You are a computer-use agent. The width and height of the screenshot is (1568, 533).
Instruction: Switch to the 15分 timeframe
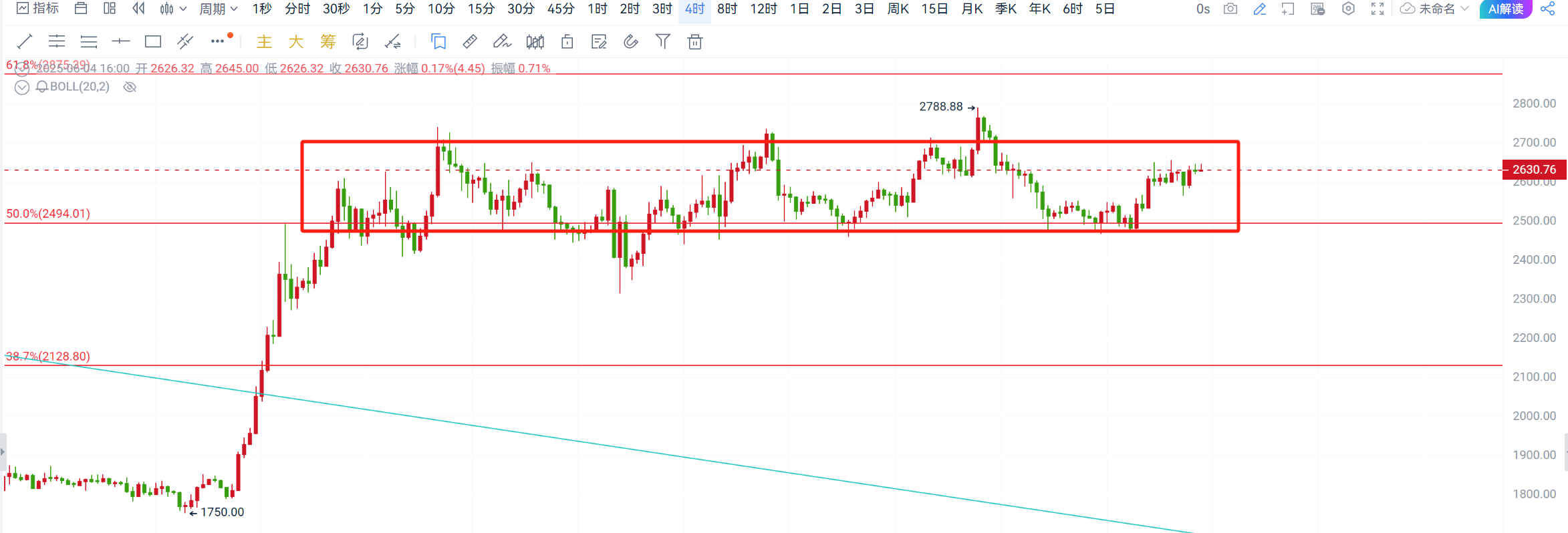point(481,9)
